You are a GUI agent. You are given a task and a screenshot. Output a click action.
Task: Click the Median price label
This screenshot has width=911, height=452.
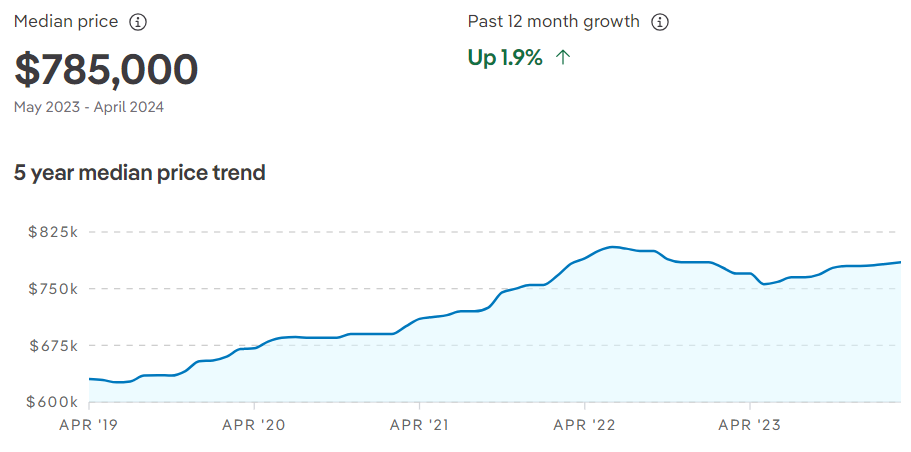click(66, 22)
